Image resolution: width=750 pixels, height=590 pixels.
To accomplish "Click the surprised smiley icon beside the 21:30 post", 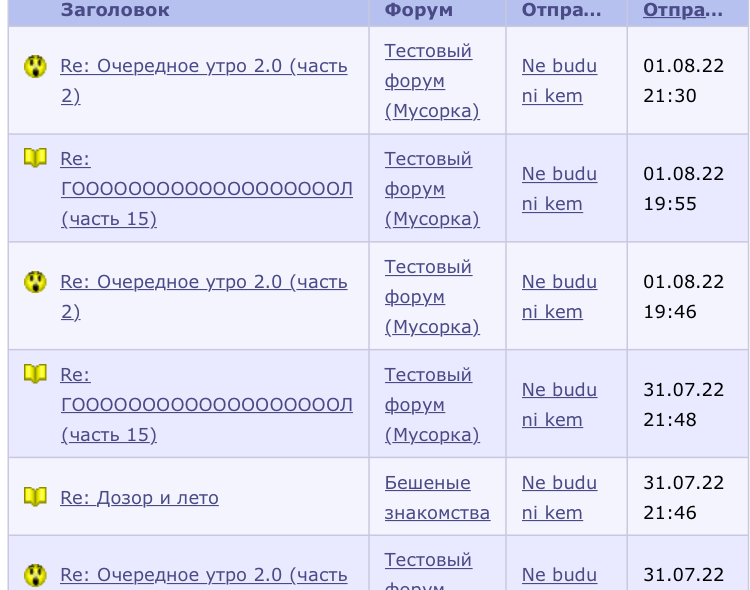I will 35,66.
